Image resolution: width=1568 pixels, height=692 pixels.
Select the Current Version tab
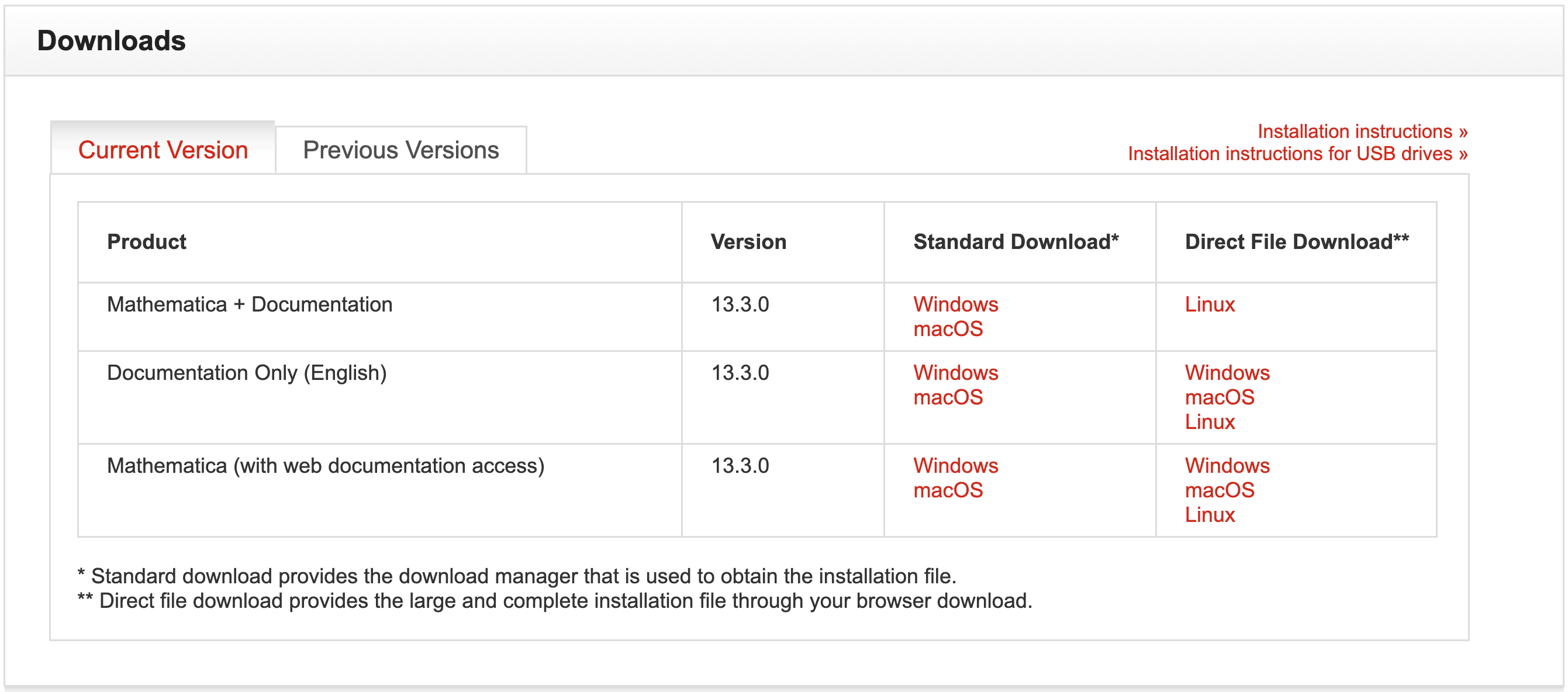click(x=163, y=150)
